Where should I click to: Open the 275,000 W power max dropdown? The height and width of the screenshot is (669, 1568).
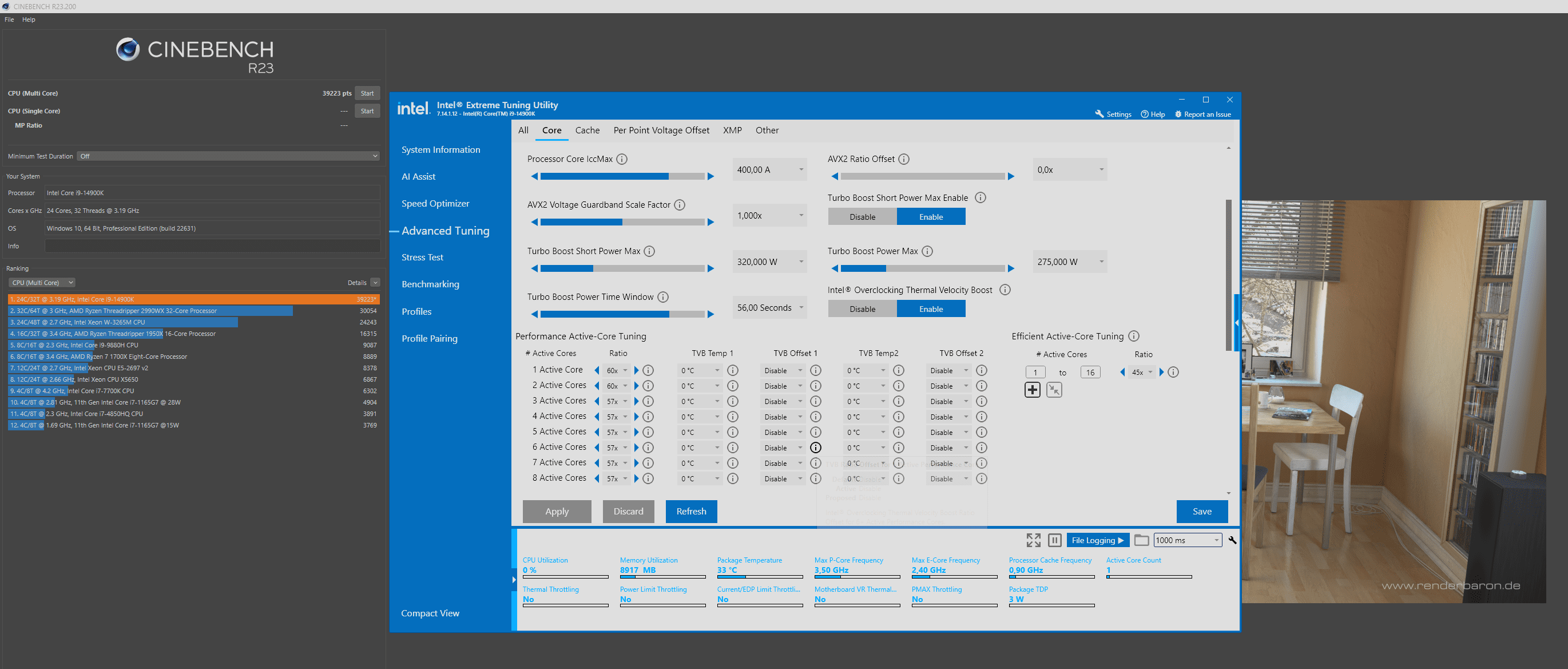[x=1070, y=262]
